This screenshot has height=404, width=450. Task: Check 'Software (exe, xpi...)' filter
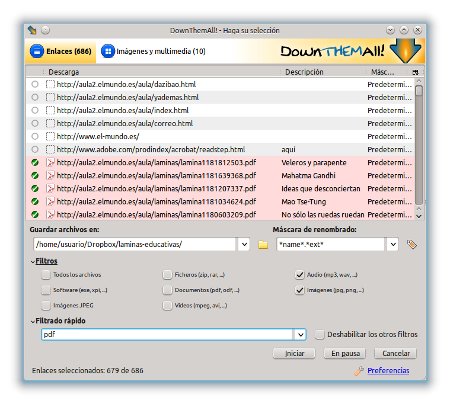(x=46, y=290)
